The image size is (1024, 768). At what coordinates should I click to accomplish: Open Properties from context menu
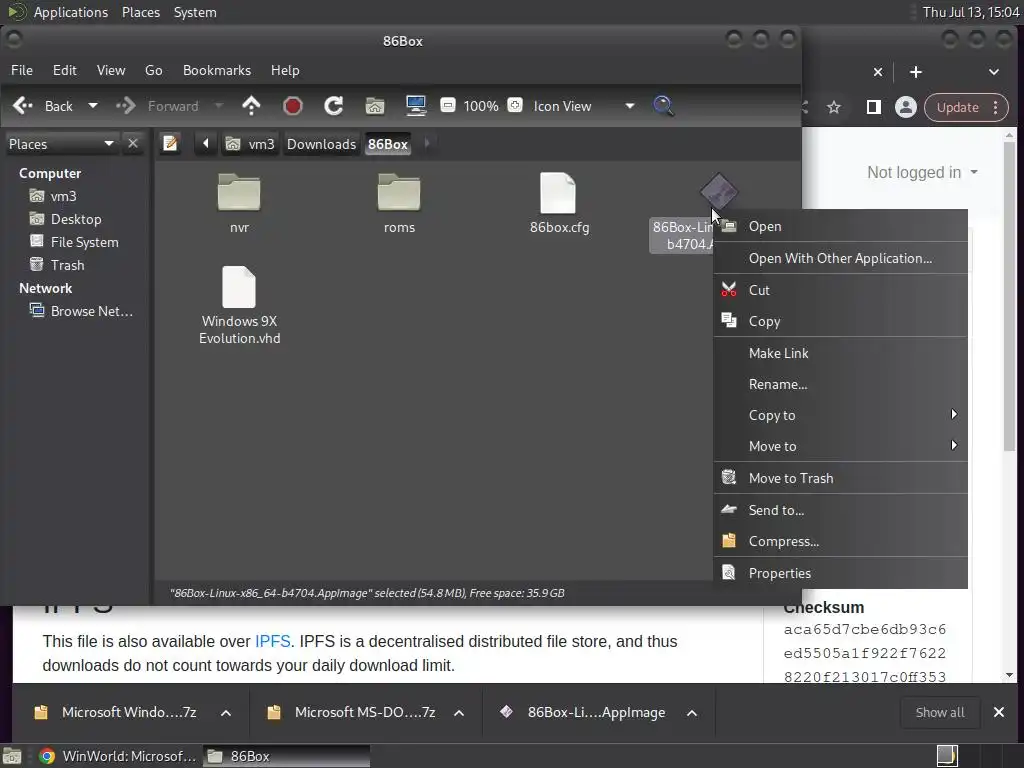click(840, 573)
